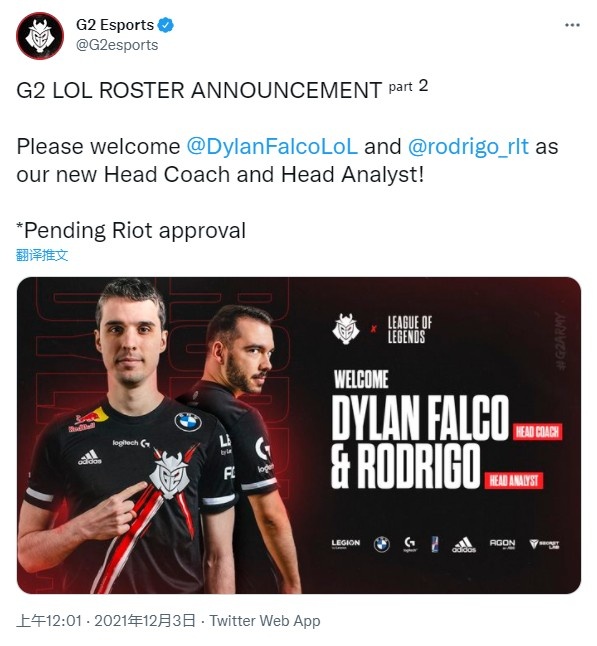
Task: Click the translate tweet link
Action: [42, 255]
